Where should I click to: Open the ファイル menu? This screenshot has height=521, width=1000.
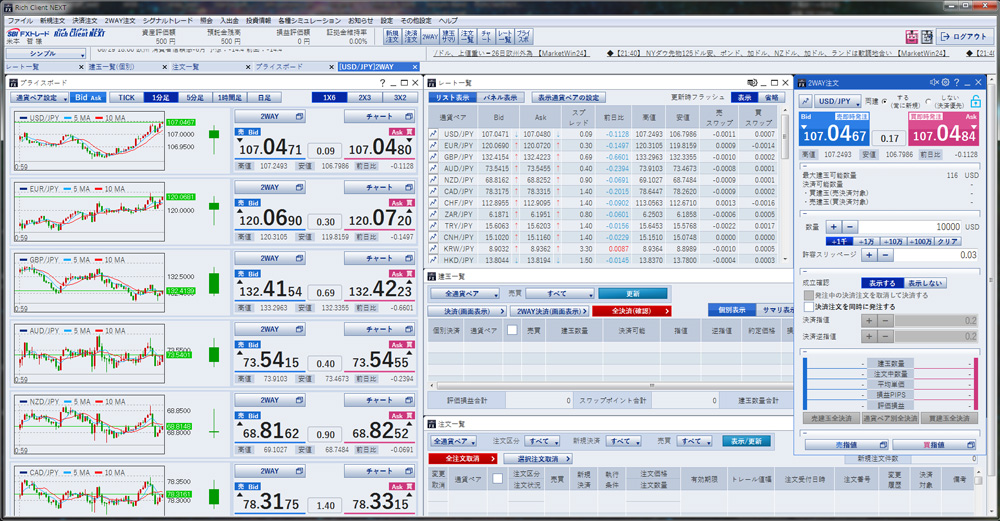(20, 20)
